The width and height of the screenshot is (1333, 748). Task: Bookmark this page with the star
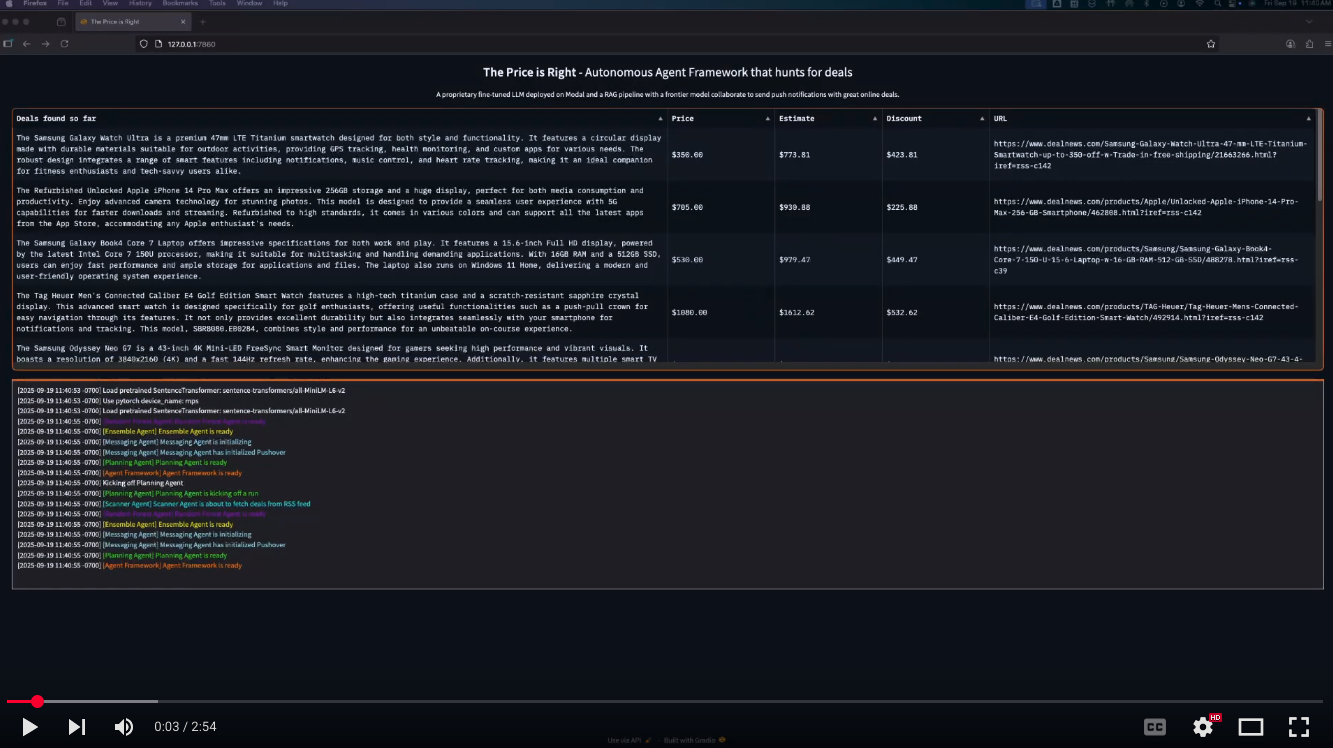1211,44
